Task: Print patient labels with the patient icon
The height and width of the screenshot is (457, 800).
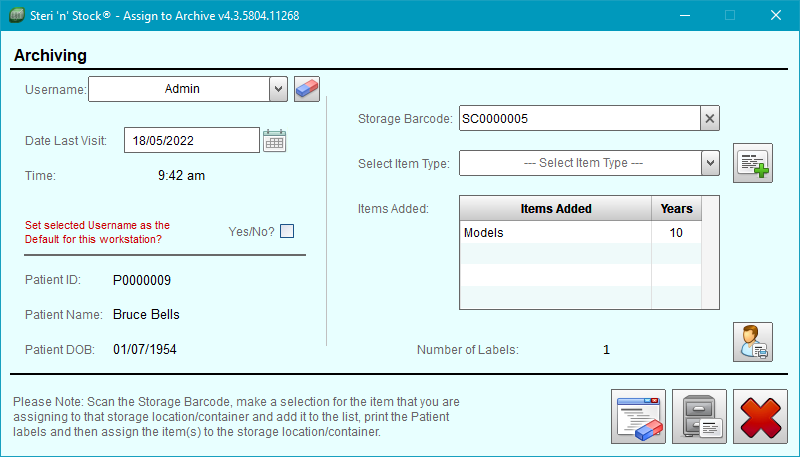Action: [x=753, y=342]
